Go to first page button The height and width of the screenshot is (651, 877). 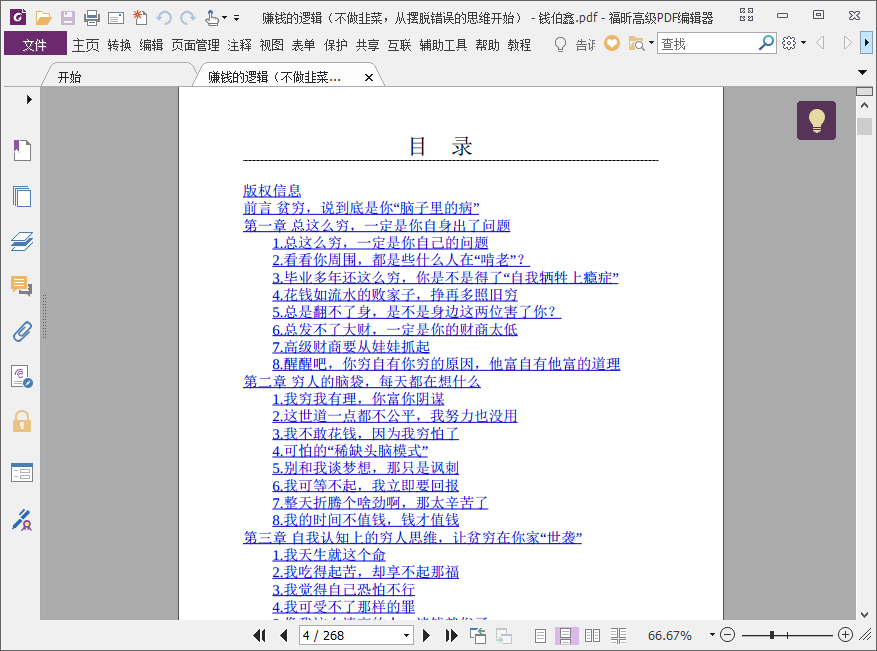pyautogui.click(x=259, y=635)
